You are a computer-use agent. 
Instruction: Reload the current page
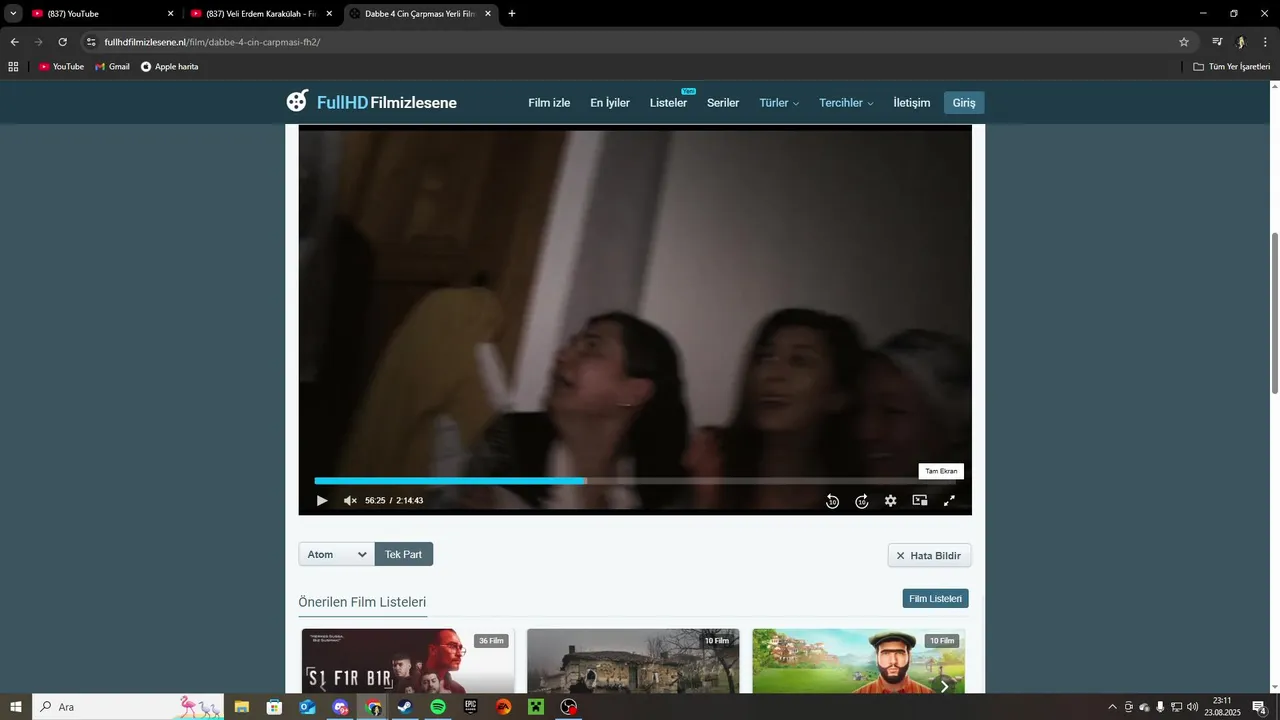[x=62, y=42]
